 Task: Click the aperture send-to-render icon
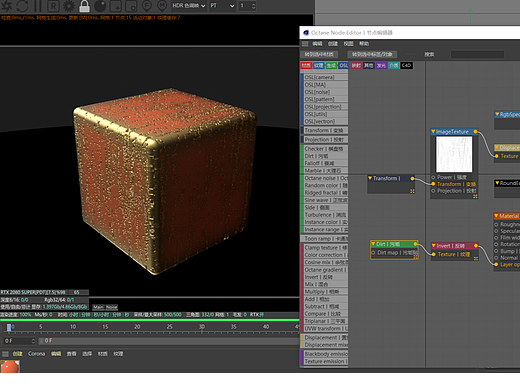pos(6,6)
